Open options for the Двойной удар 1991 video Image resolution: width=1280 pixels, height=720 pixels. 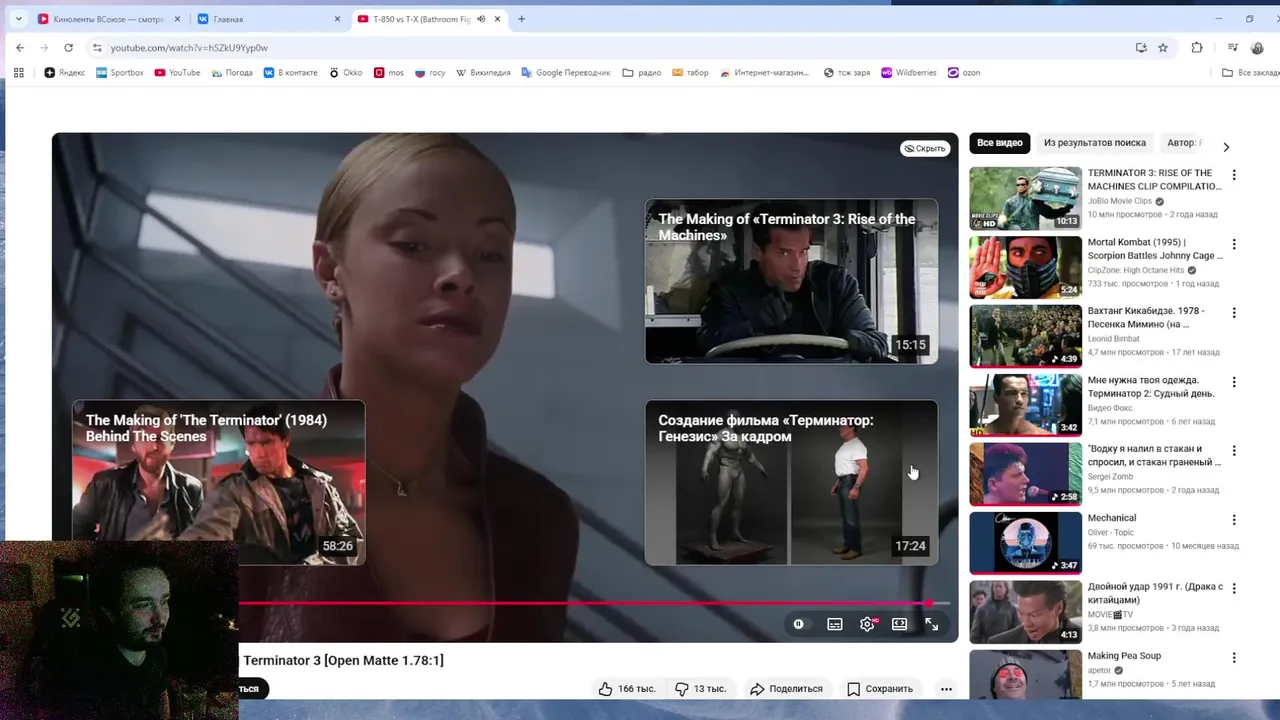tap(1234, 589)
